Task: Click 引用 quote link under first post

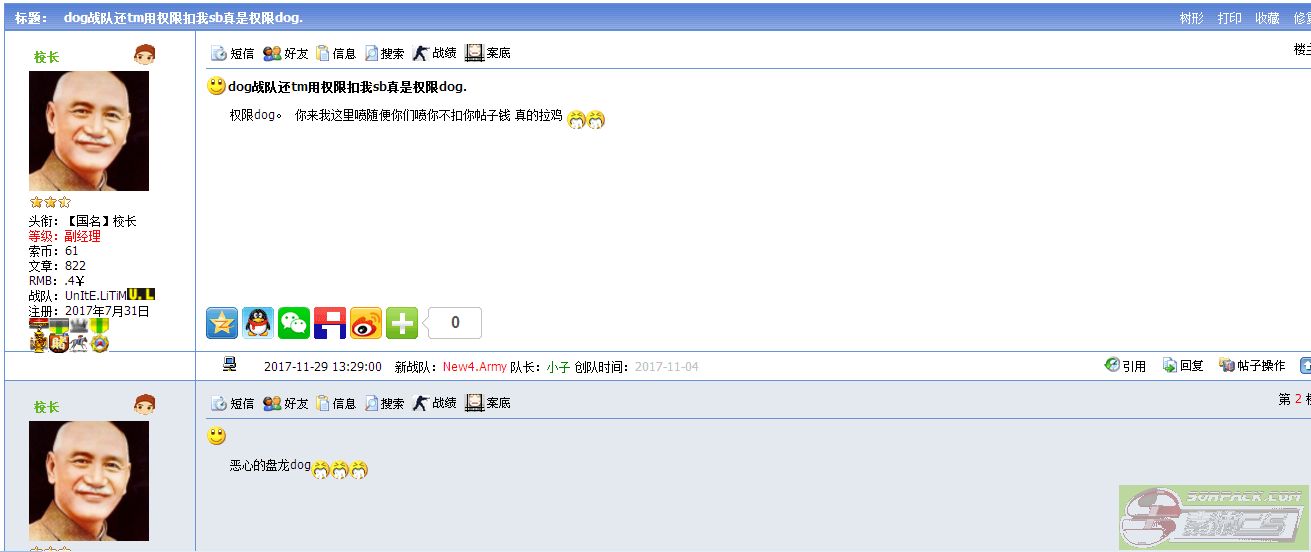Action: click(x=1125, y=366)
